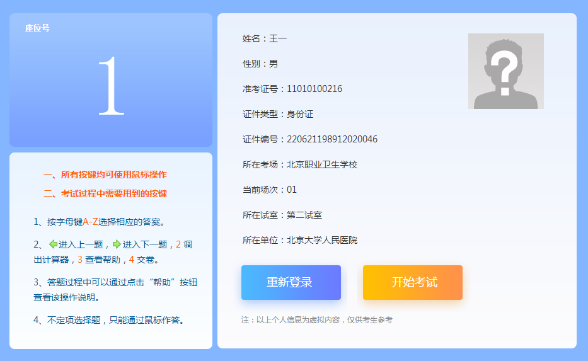
Task: Click the 所在试室 exam room line
Action: coord(282,215)
